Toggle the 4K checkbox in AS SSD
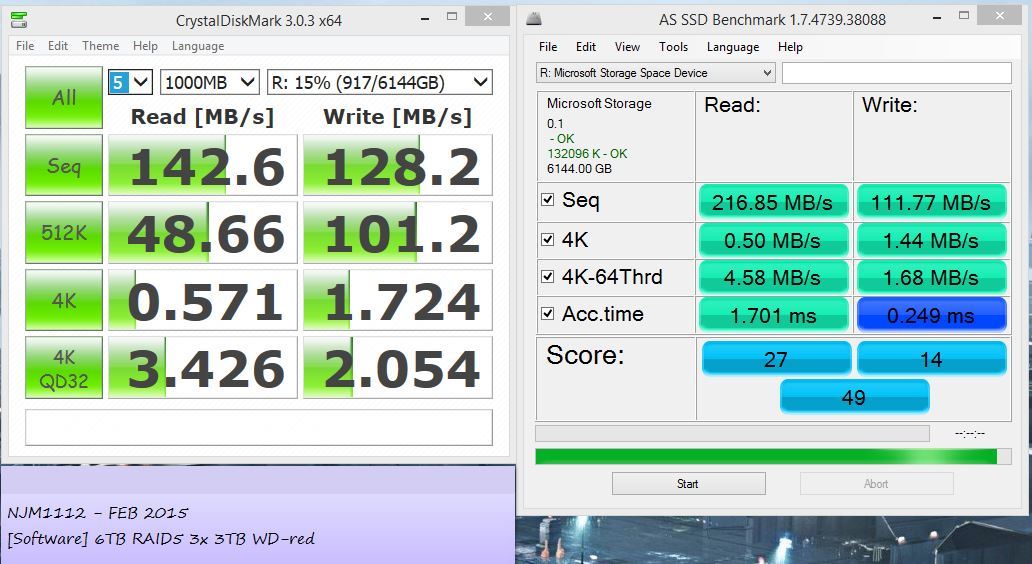The width and height of the screenshot is (1032, 564). tap(548, 239)
